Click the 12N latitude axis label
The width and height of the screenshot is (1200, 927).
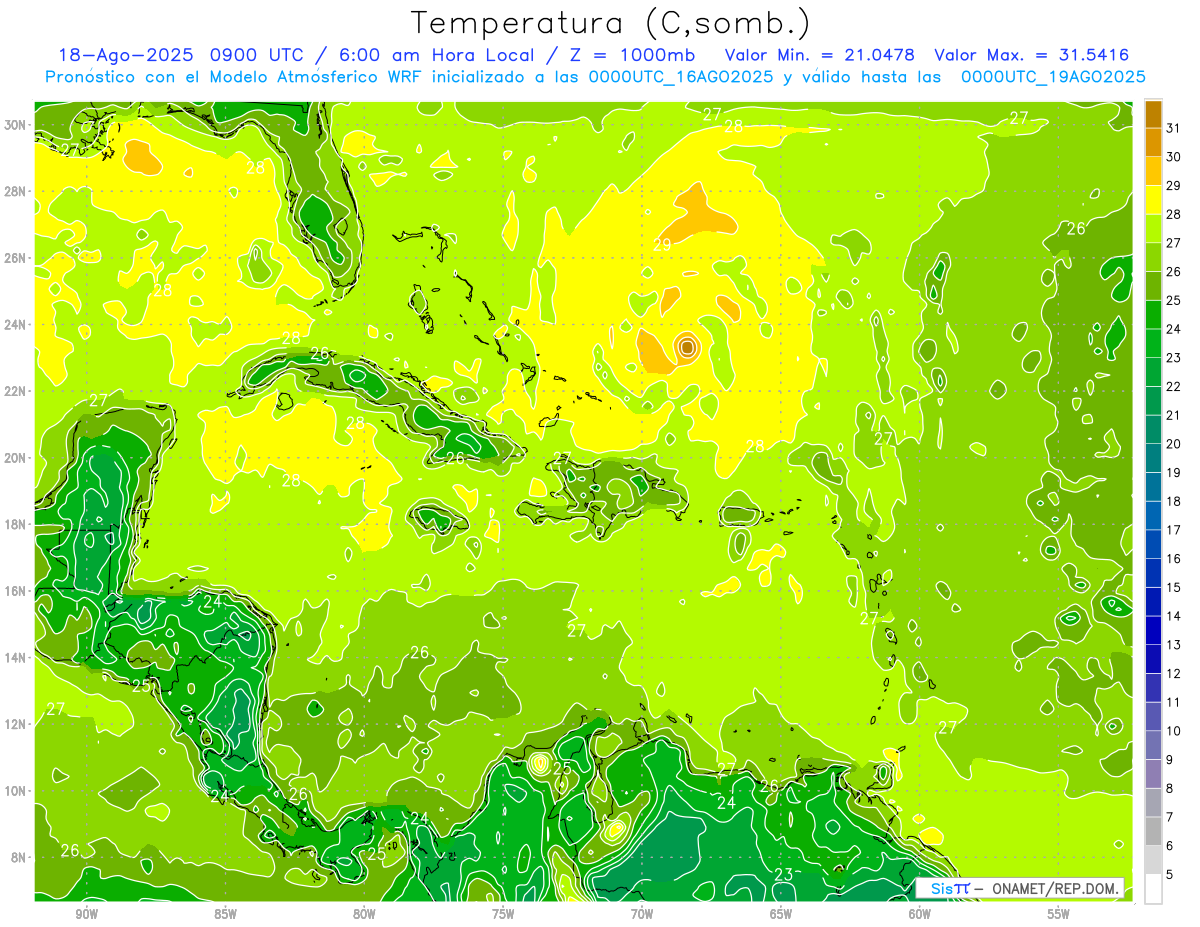click(x=17, y=724)
